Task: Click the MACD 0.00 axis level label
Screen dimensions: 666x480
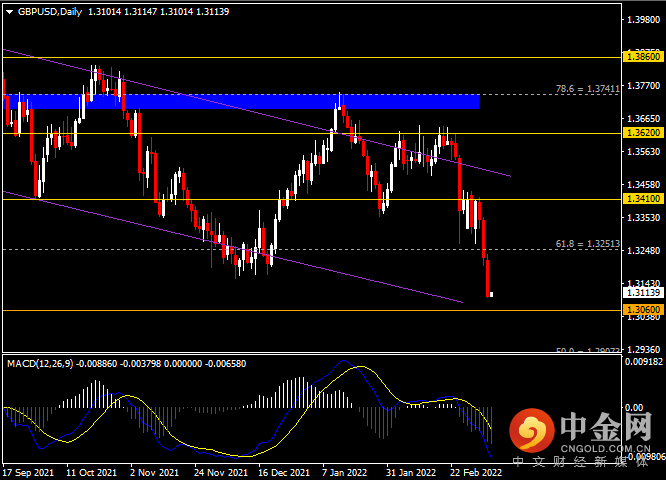Action: (x=634, y=408)
